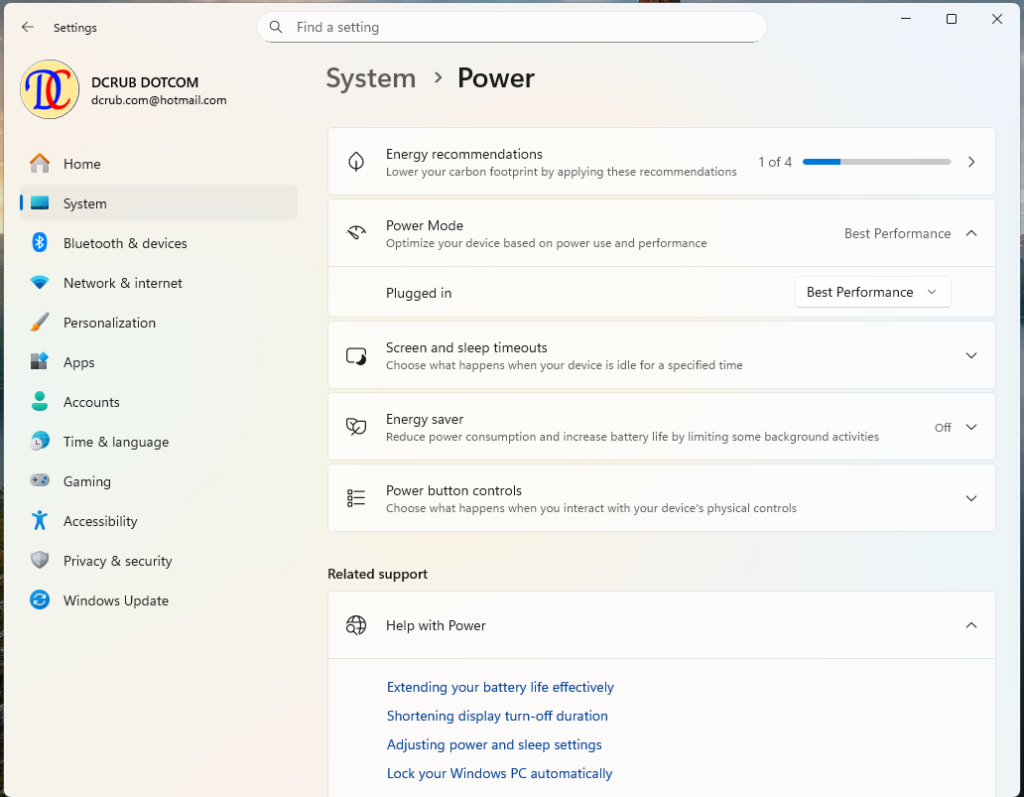Click the Accessibility label in sidebar
The image size is (1024, 797).
[x=101, y=521]
